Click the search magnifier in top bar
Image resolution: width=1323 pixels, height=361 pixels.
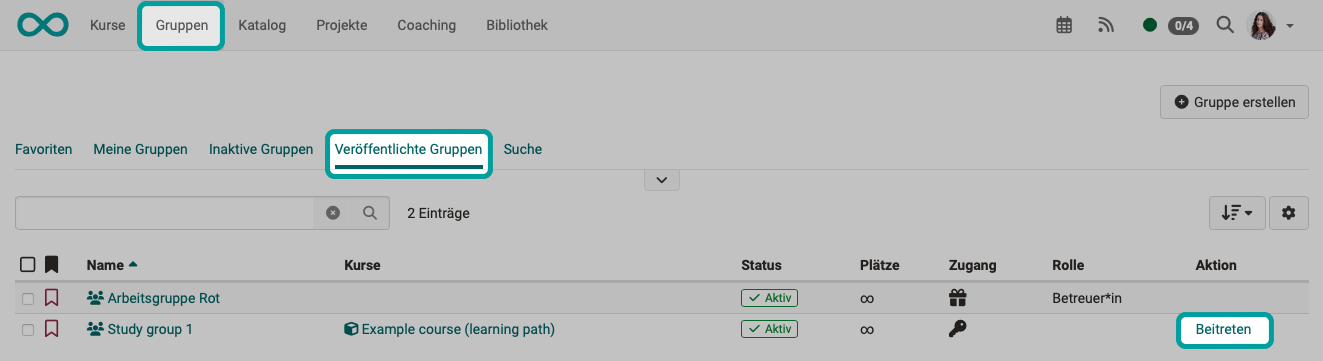1224,25
